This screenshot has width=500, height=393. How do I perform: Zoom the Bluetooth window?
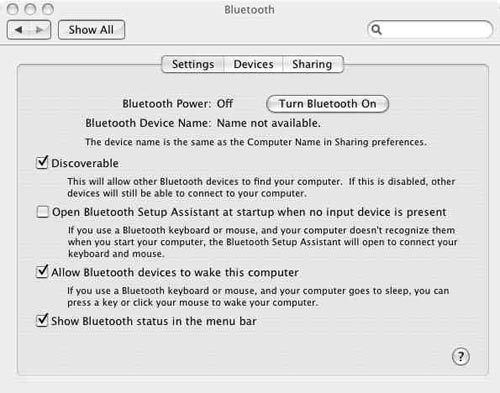point(48,9)
